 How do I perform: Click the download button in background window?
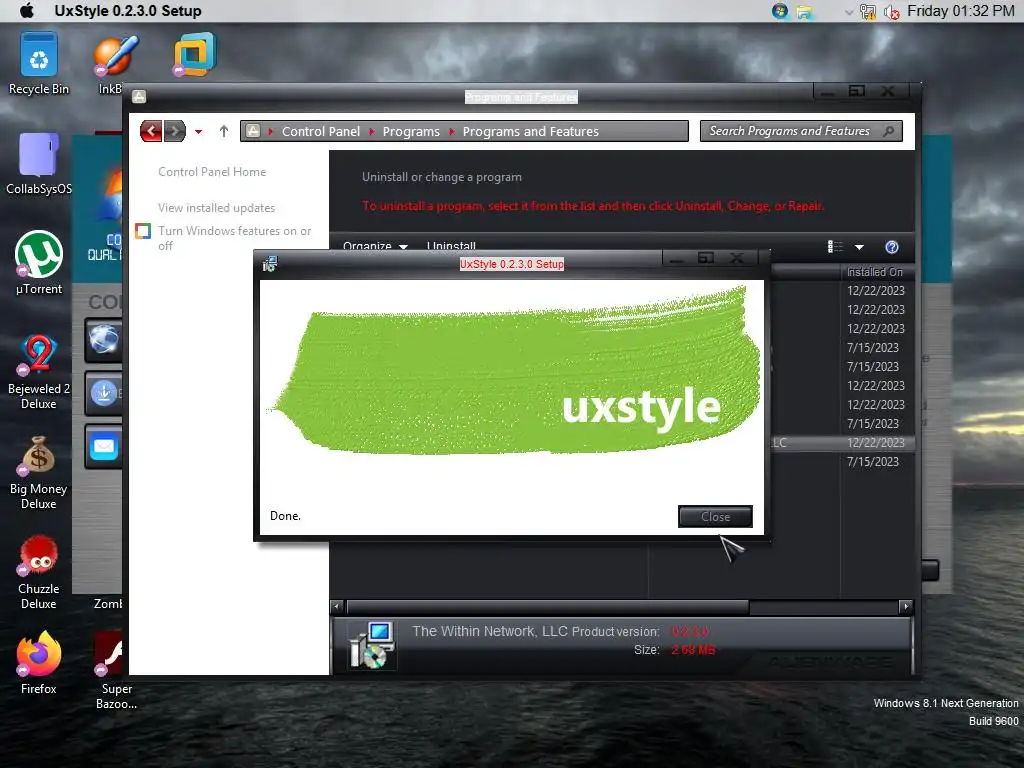tap(104, 393)
